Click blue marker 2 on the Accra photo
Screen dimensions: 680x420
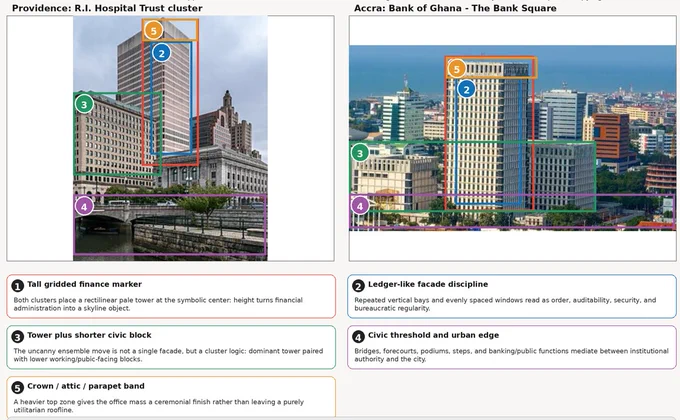466,89
